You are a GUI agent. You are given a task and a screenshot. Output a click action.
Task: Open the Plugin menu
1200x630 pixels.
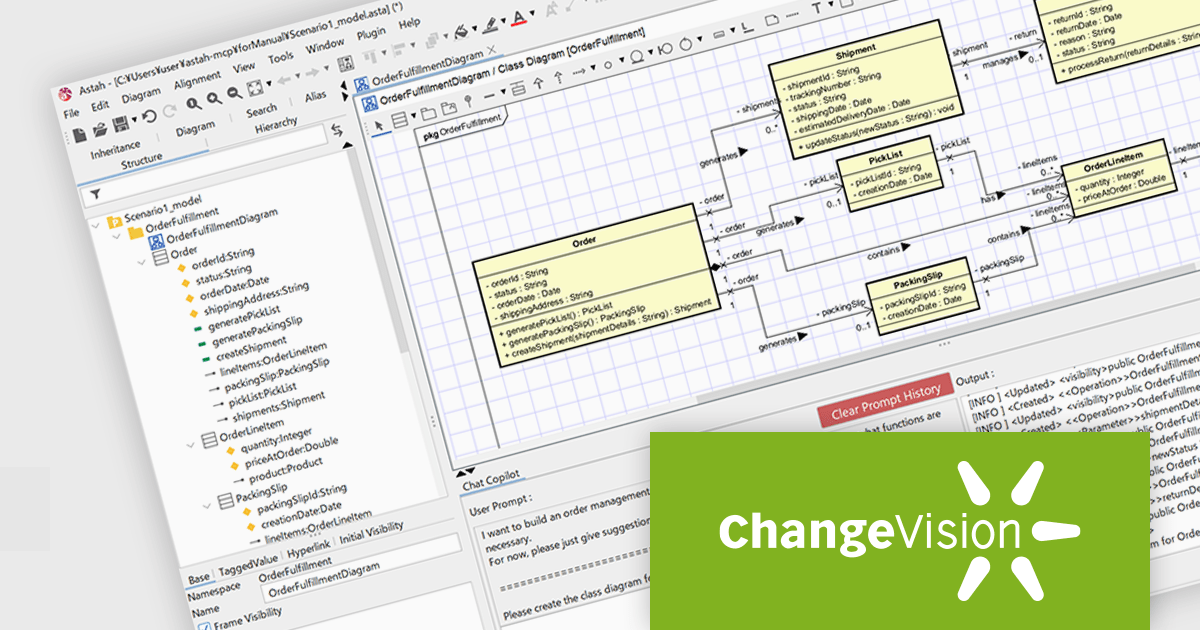(371, 34)
